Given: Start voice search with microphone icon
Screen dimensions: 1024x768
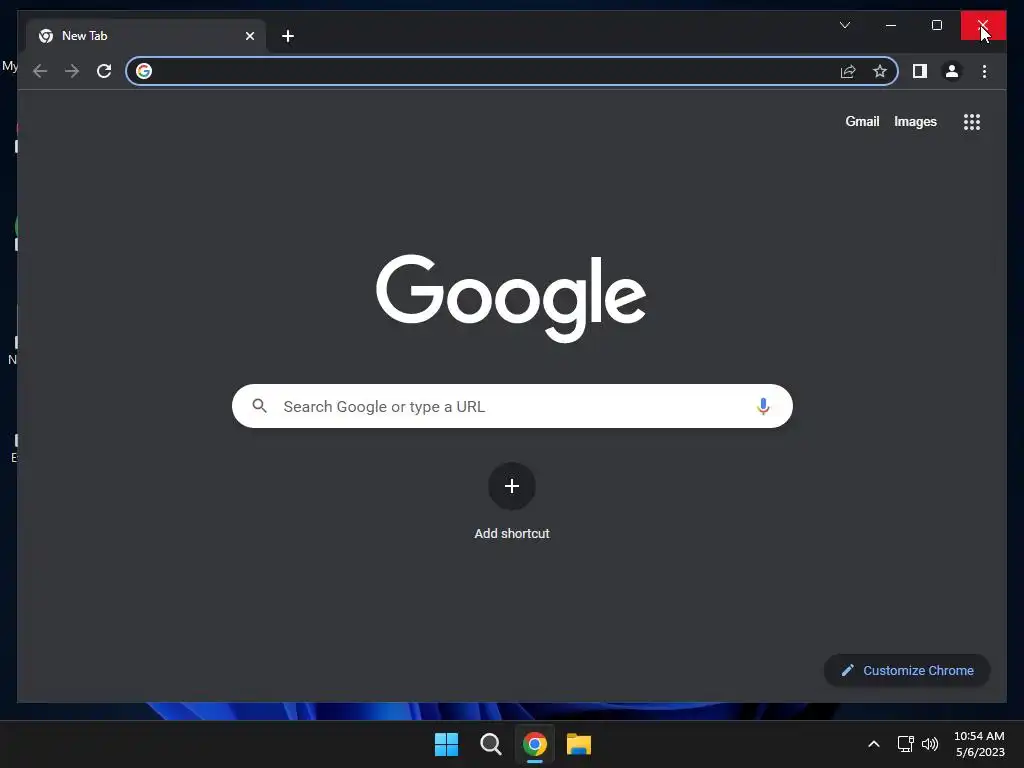Looking at the screenshot, I should click(763, 406).
